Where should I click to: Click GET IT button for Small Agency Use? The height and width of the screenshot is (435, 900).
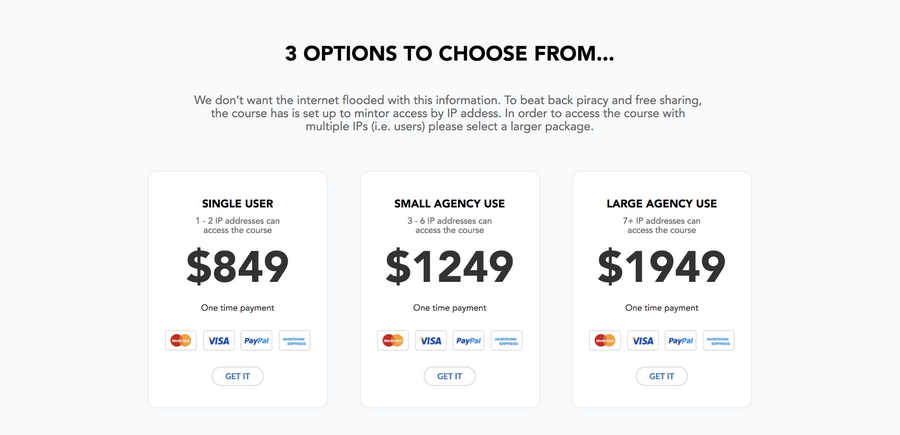coord(449,376)
